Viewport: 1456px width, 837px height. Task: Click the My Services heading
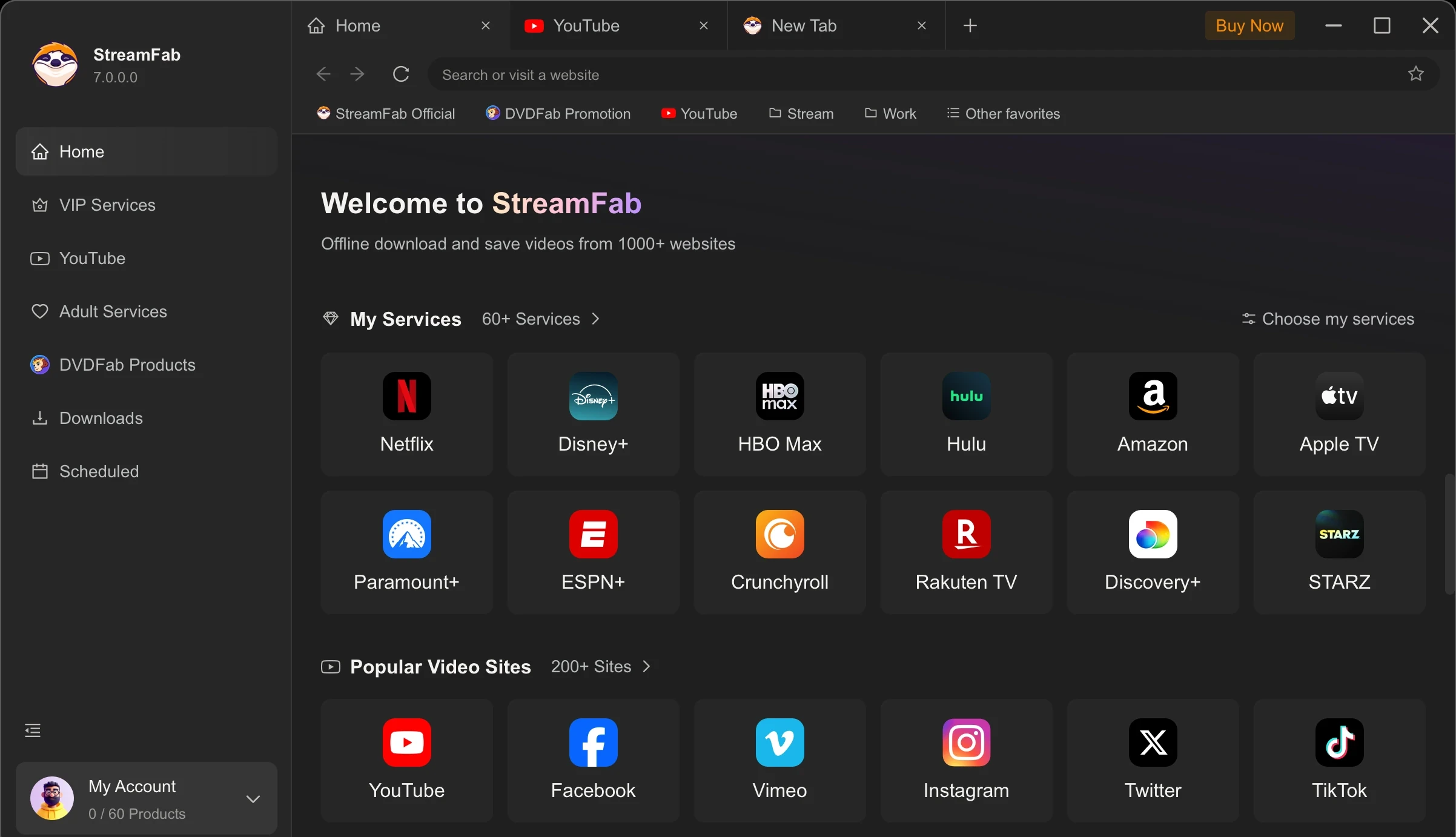pos(405,319)
